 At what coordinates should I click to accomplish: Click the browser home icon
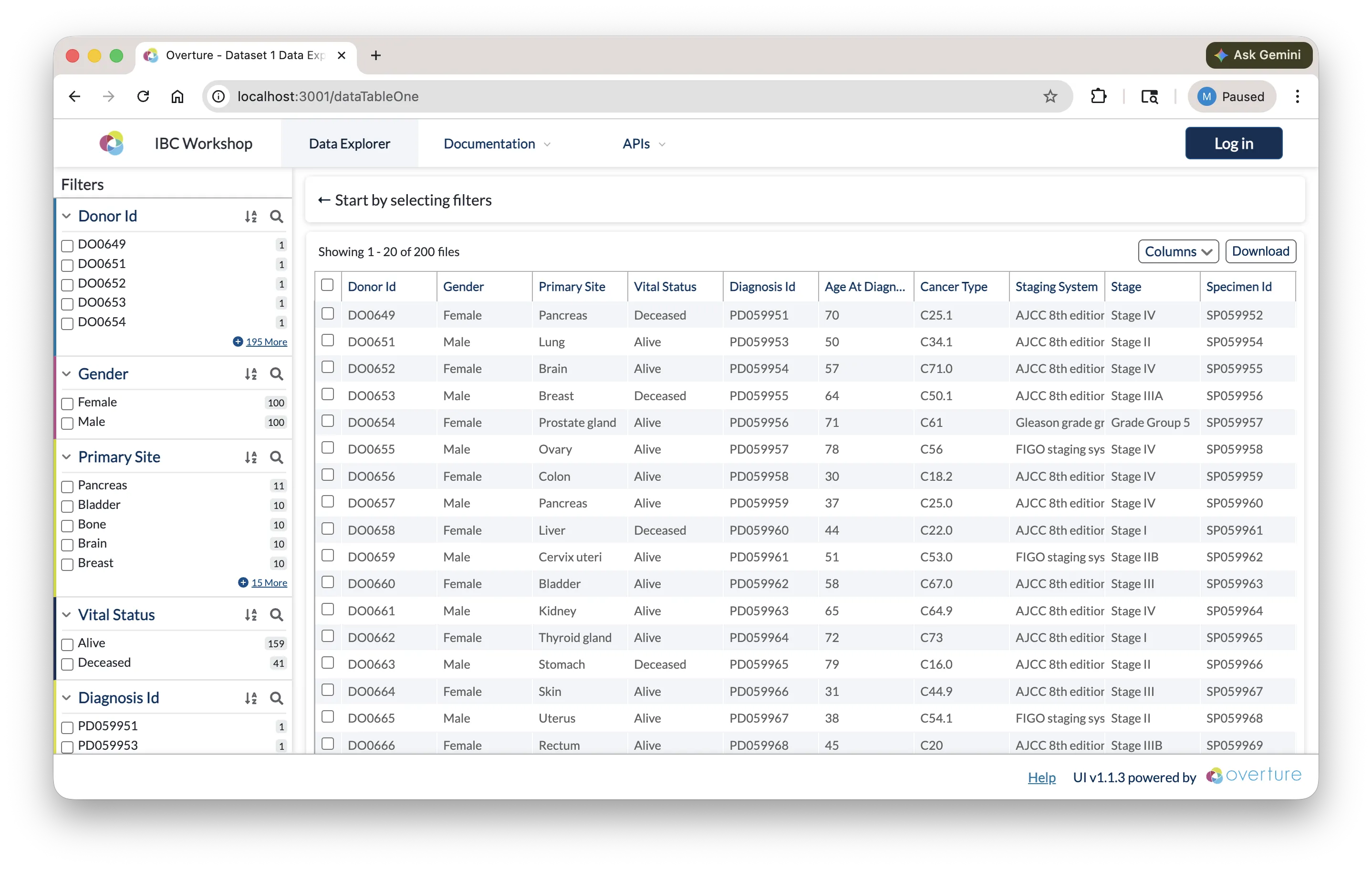(177, 97)
